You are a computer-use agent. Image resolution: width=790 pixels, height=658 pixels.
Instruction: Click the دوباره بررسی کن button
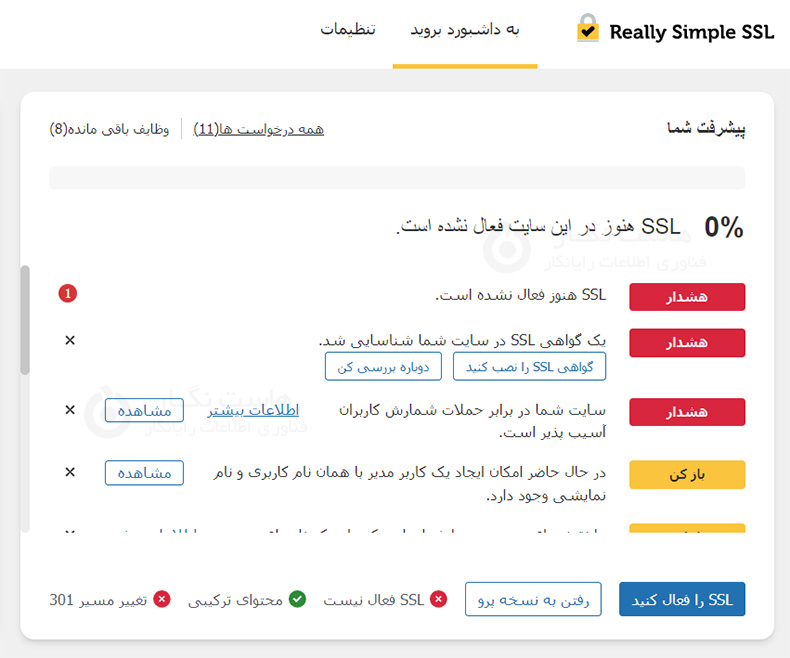pyautogui.click(x=383, y=366)
